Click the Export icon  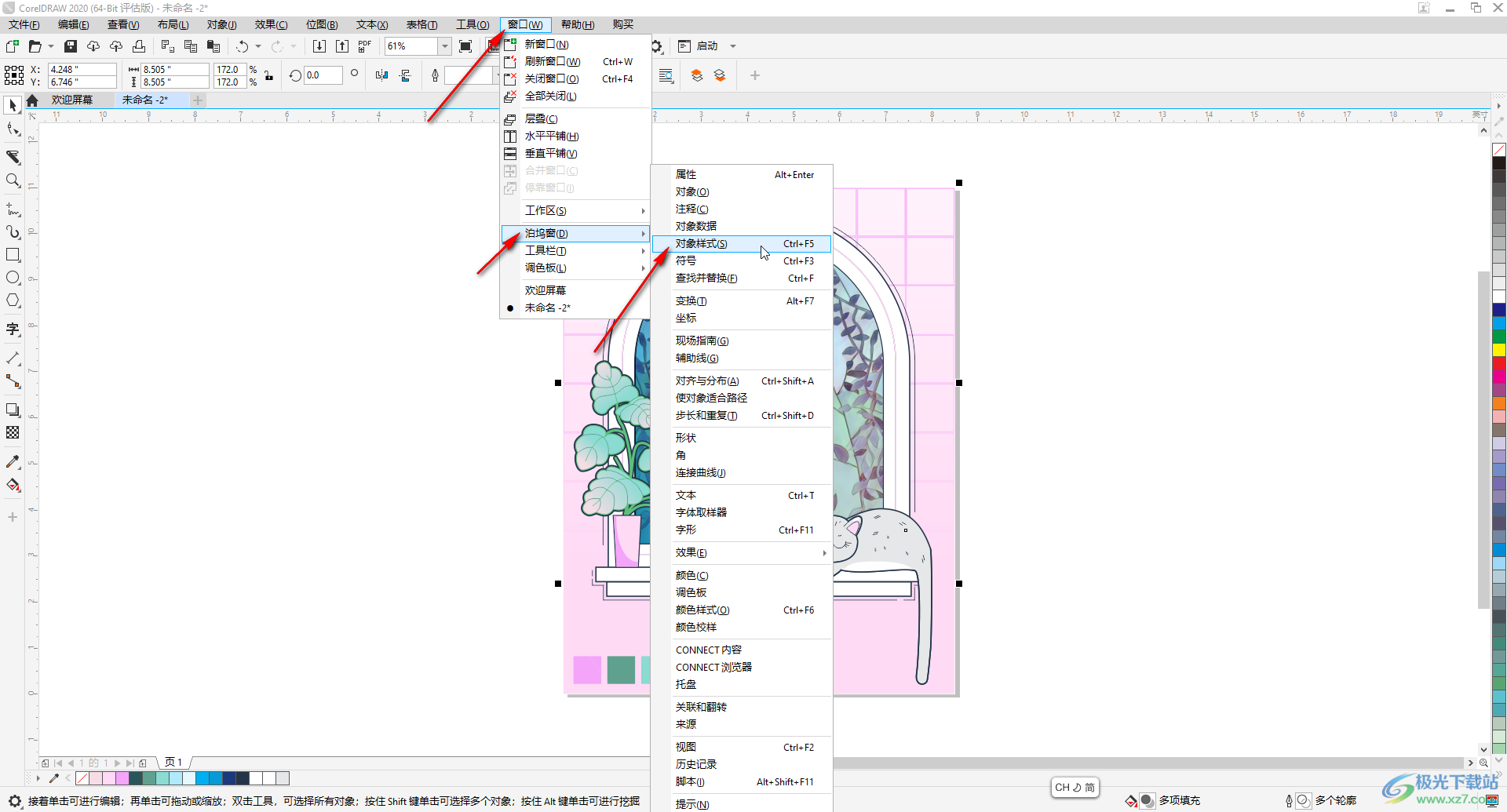tap(342, 46)
